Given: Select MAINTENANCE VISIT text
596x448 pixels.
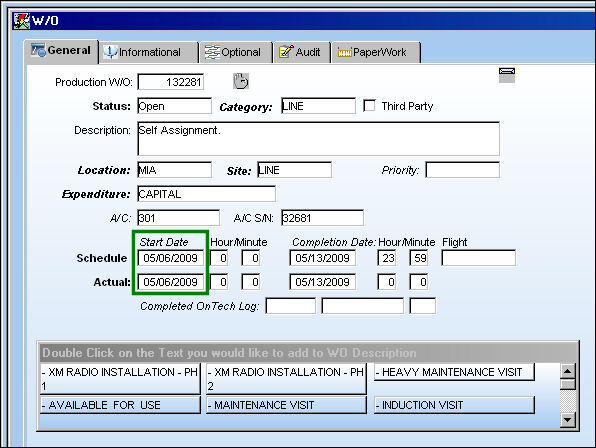Looking at the screenshot, I should [x=286, y=405].
